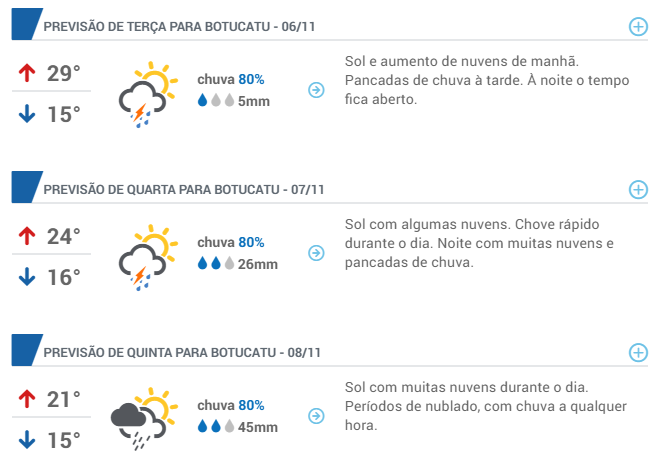
Task: Open the Previsão de Quarta para Botucatu heading
Action: pyautogui.click(x=184, y=190)
